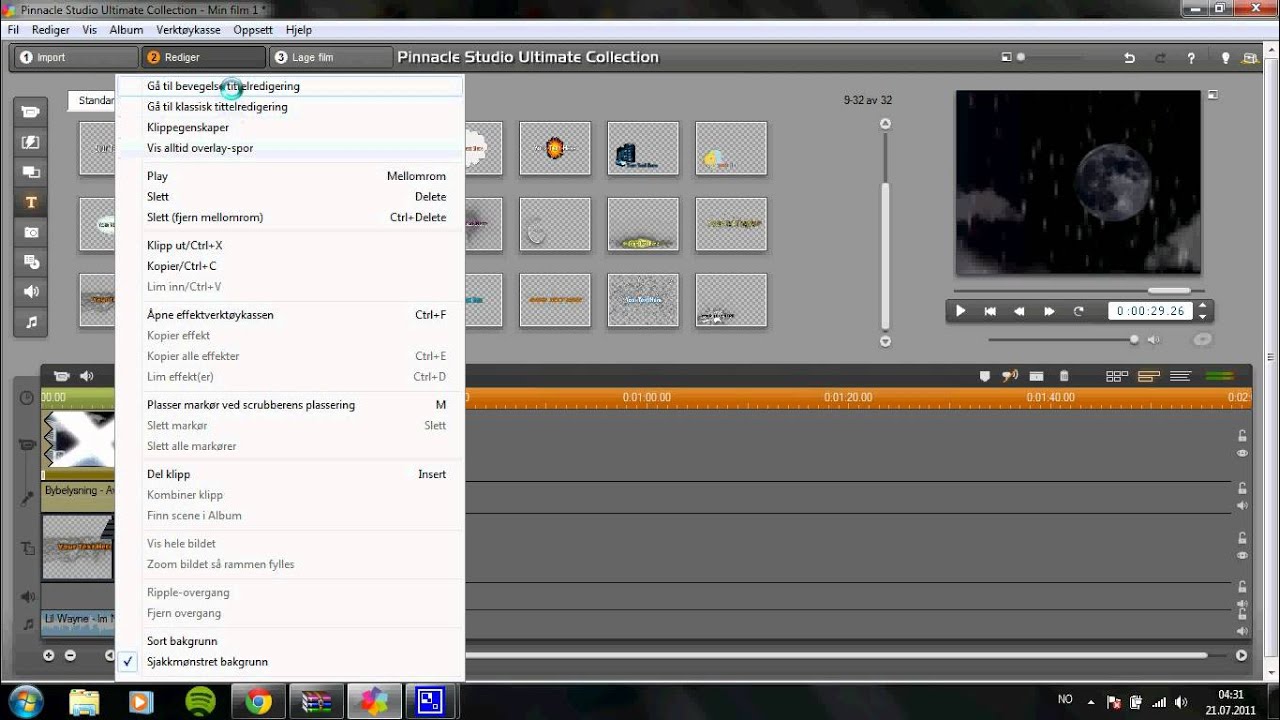Increase timecode with the up stepper arrow
The height and width of the screenshot is (720, 1280).
pyautogui.click(x=1202, y=306)
